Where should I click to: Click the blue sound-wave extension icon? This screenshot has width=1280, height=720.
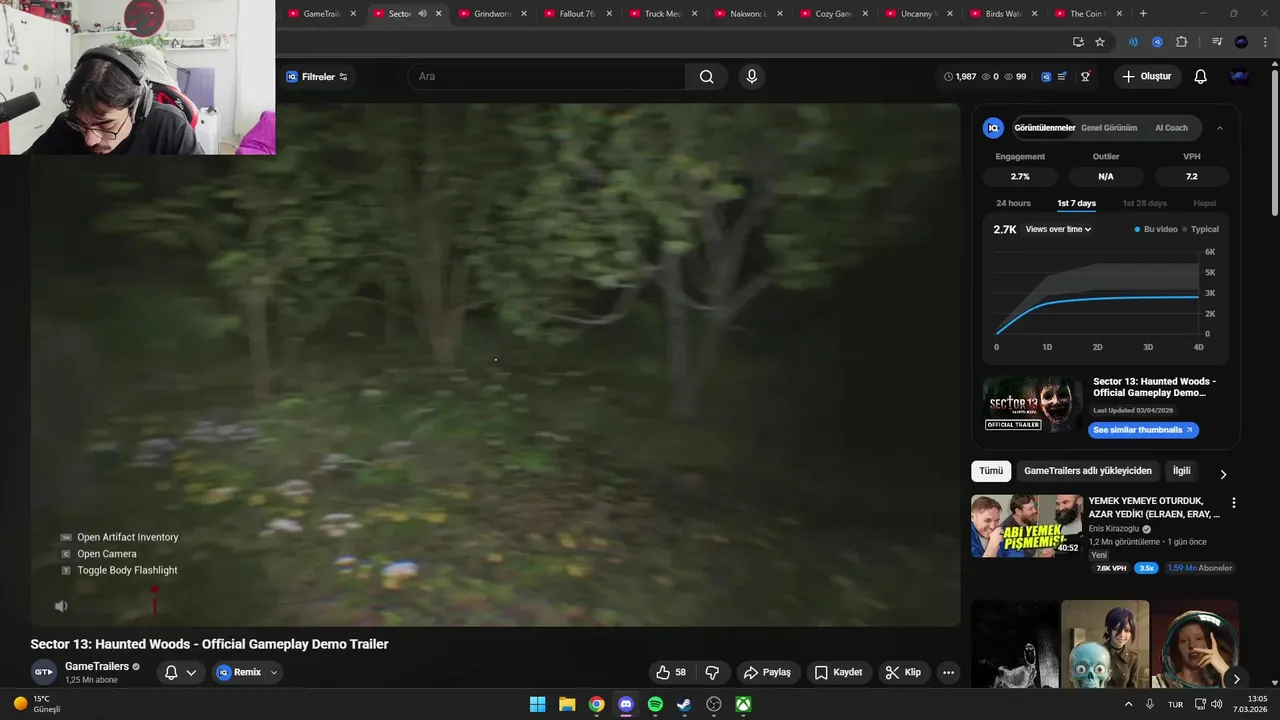coord(1133,42)
